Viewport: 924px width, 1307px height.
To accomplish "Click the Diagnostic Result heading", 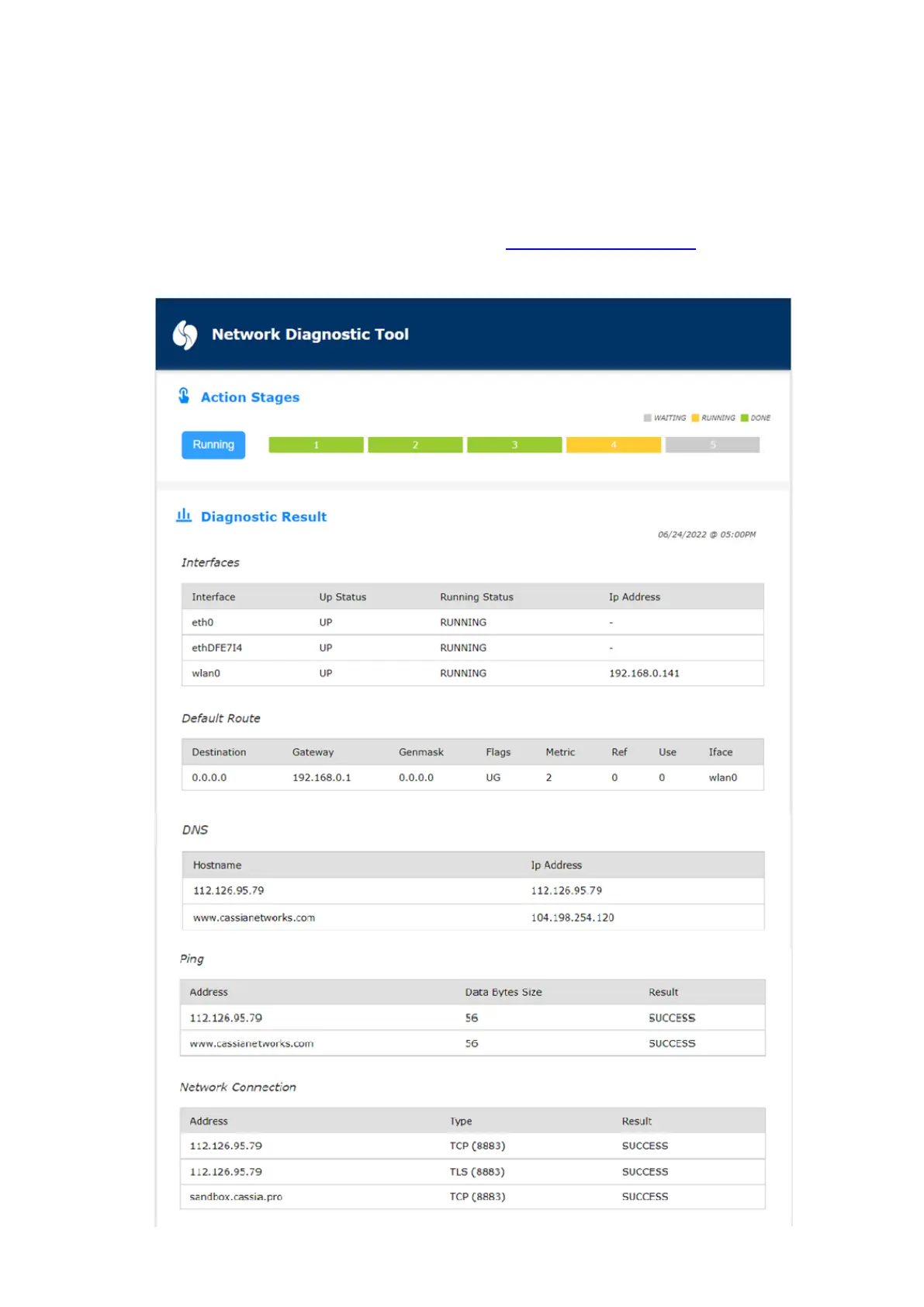I will coord(264,517).
